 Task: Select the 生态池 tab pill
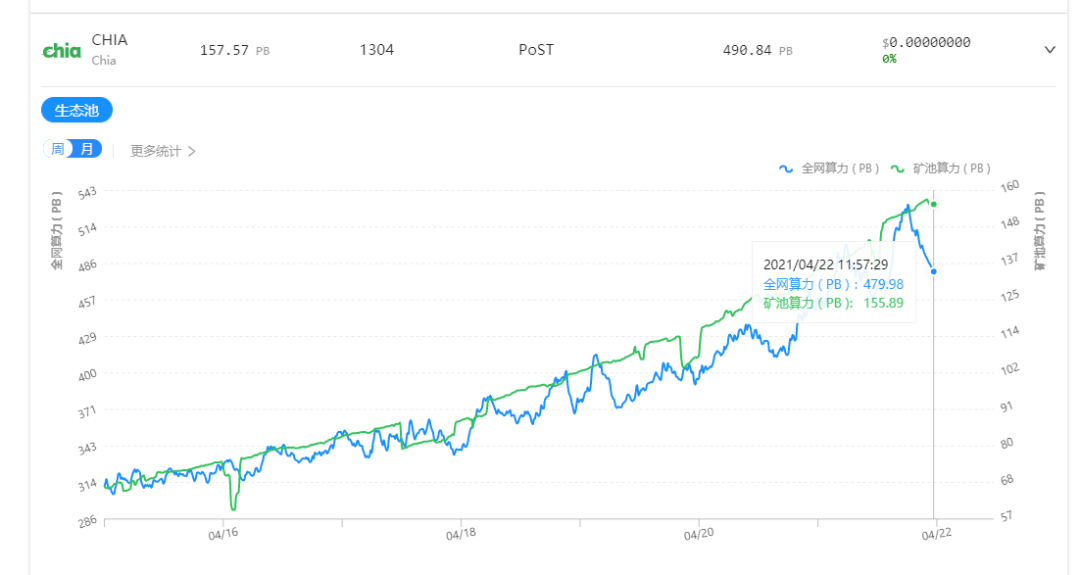(76, 110)
